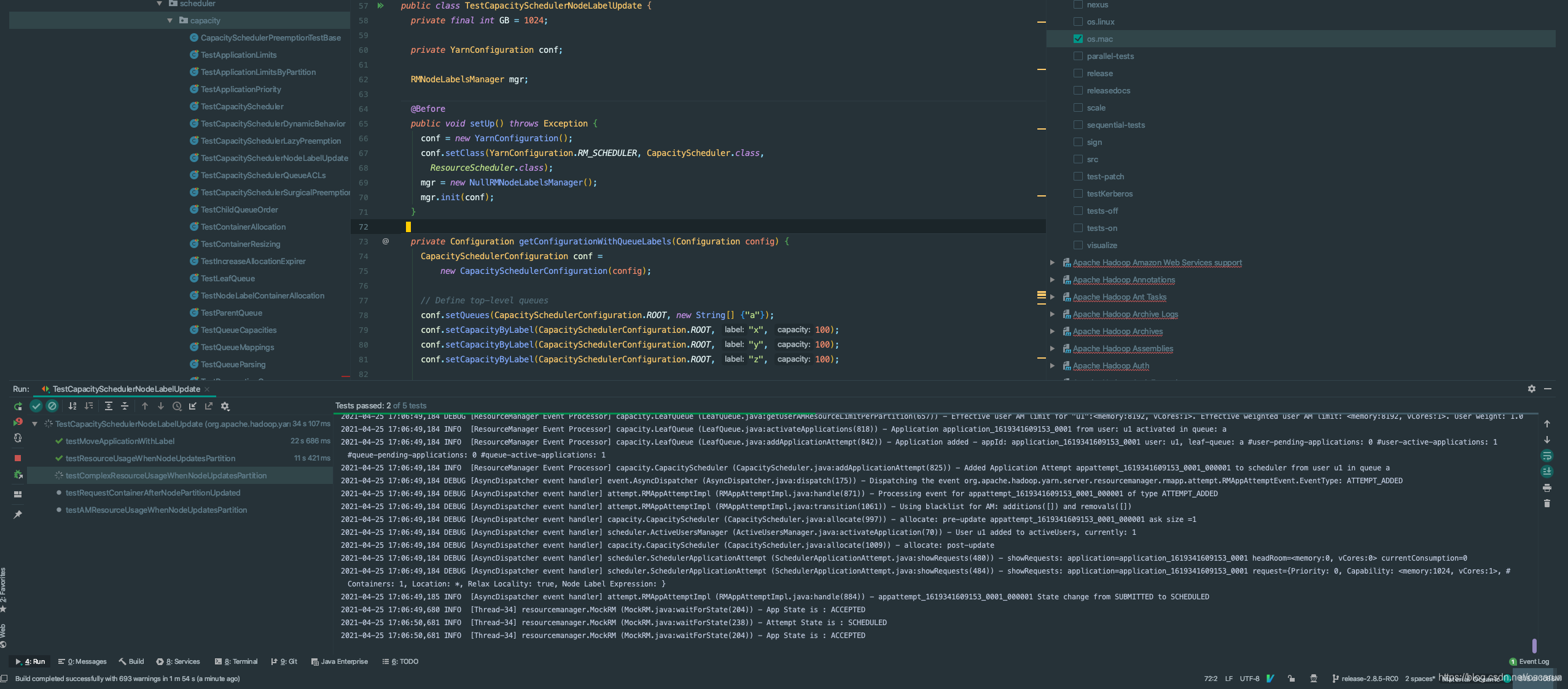
Task: Toggle soft-wrap in console output
Action: click(1547, 456)
